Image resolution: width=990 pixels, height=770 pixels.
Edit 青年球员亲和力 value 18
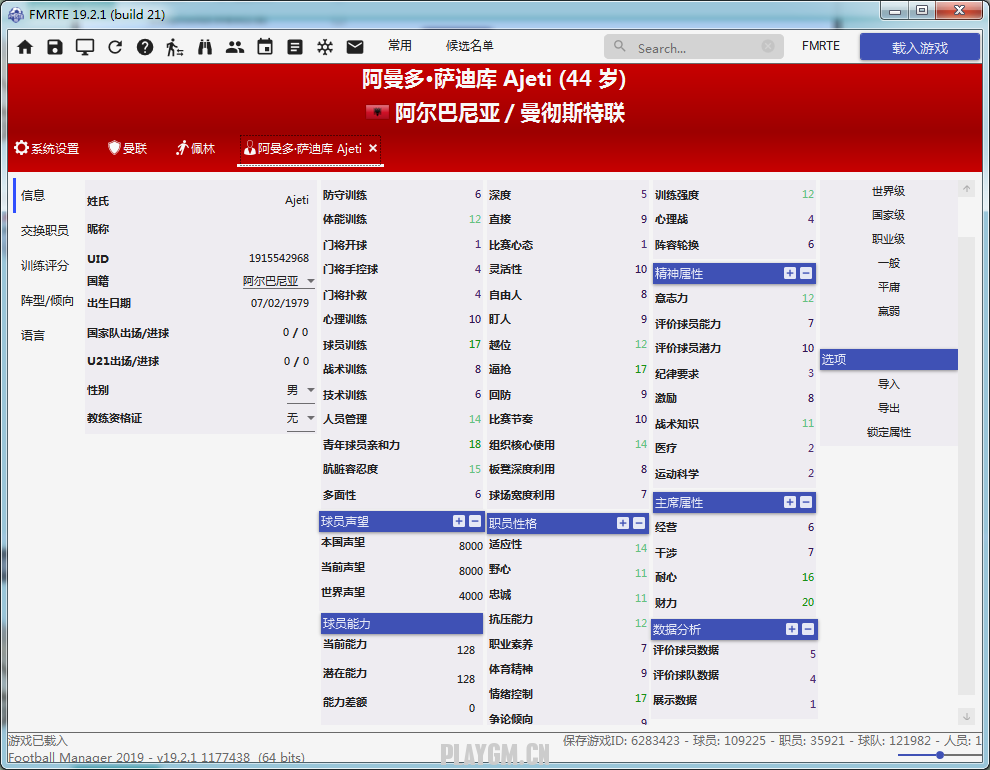click(x=475, y=444)
